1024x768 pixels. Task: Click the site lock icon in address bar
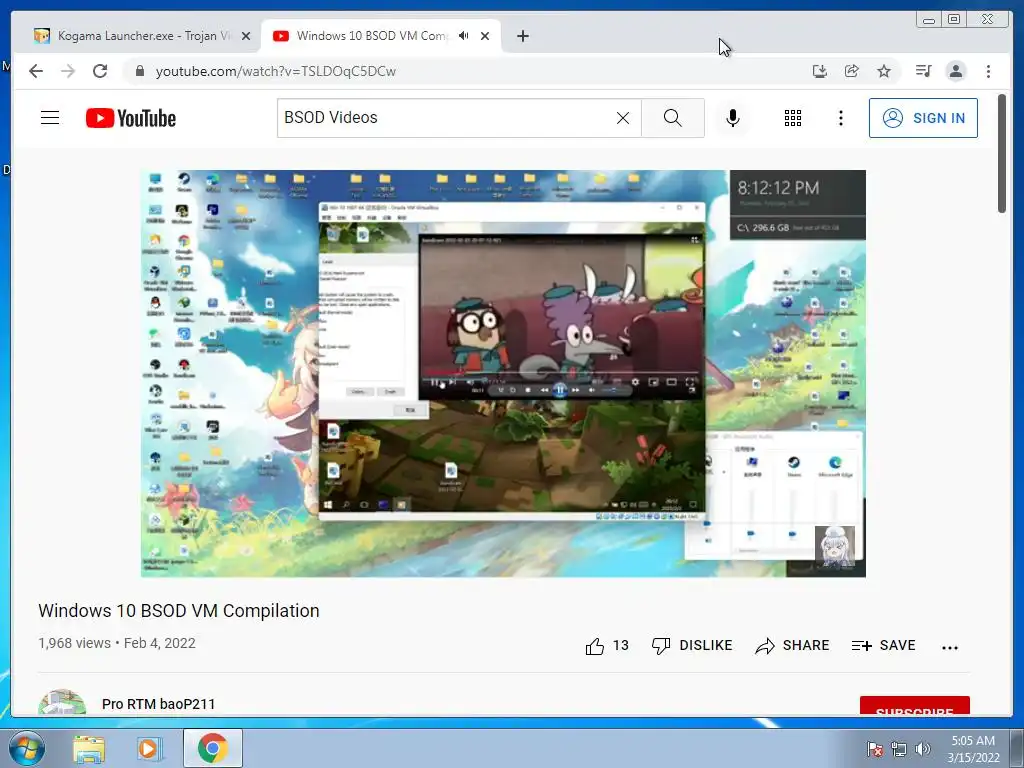click(x=139, y=71)
